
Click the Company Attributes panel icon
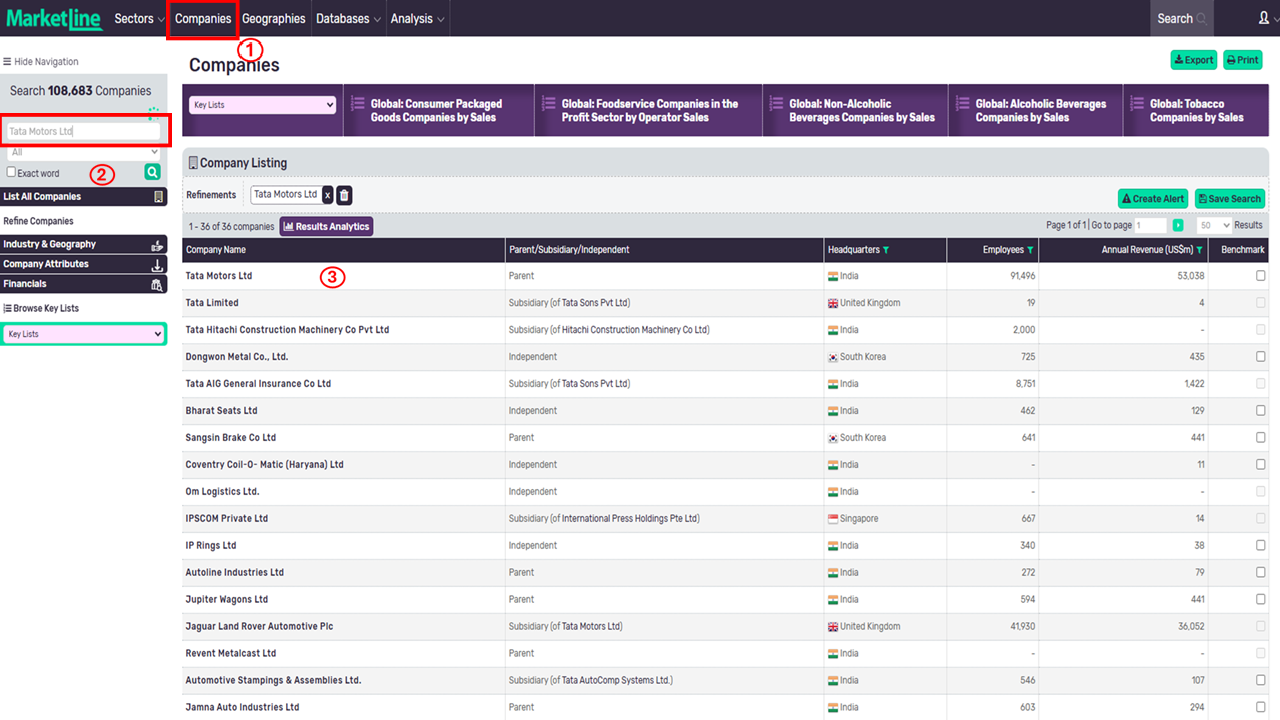[157, 264]
